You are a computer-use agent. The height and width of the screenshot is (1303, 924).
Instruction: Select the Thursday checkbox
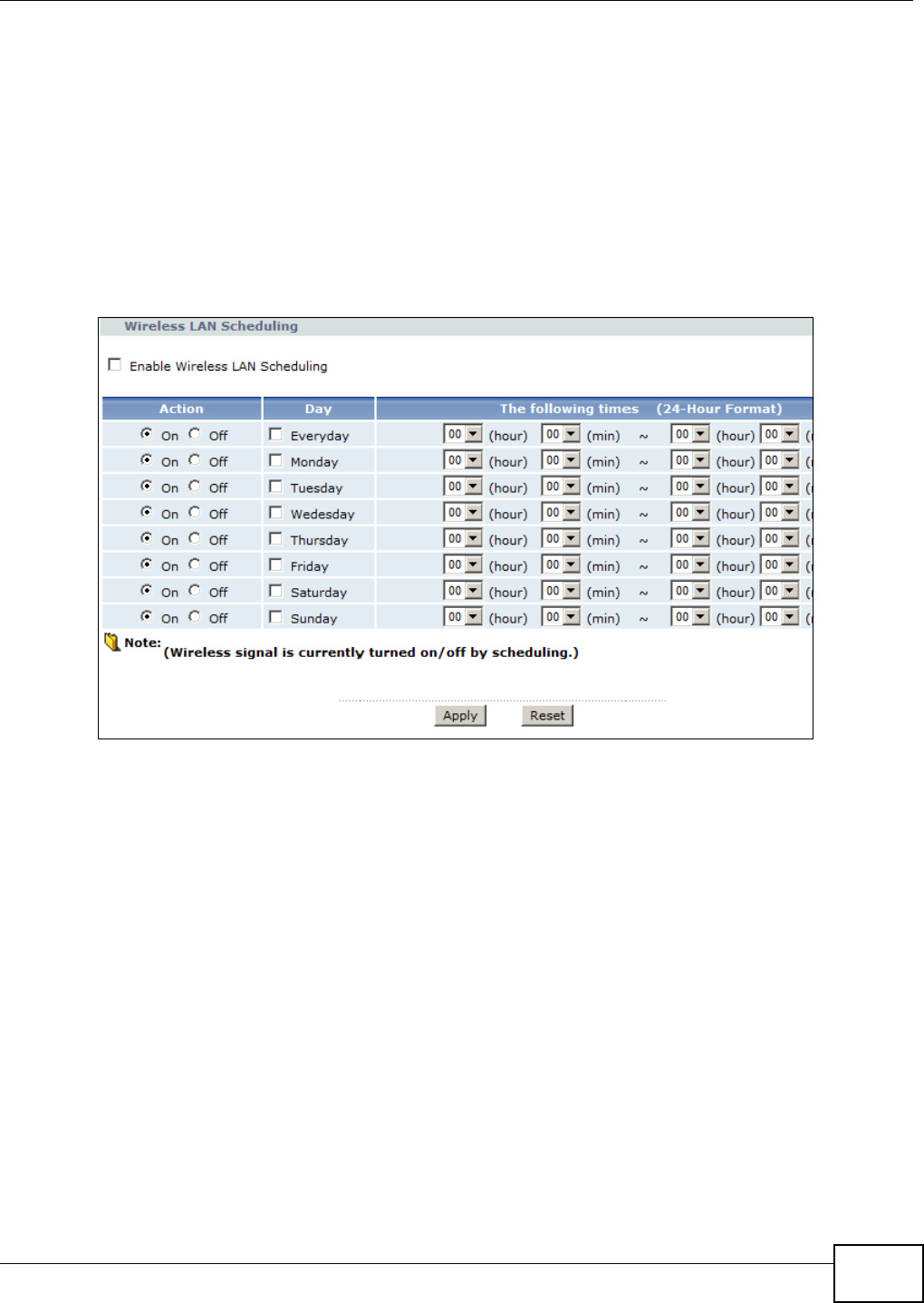pos(275,538)
